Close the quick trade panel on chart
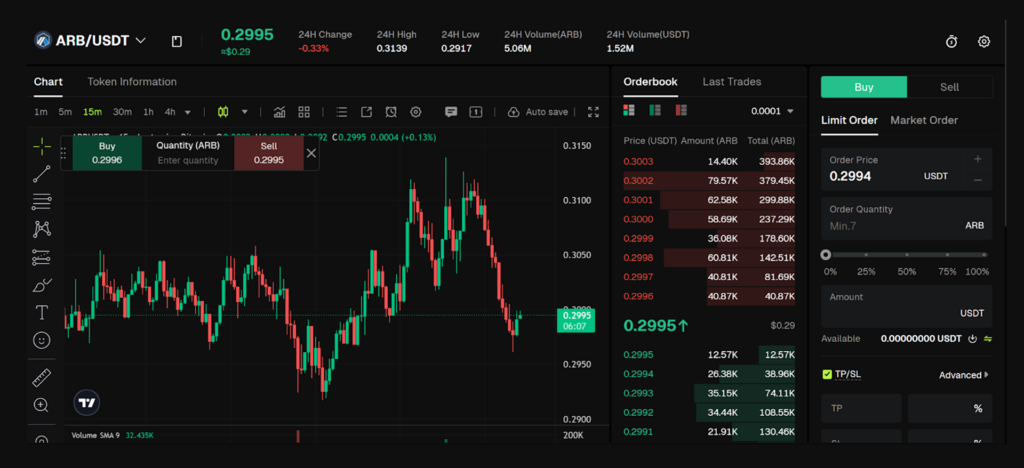Viewport: 1024px width, 468px height. 312,153
